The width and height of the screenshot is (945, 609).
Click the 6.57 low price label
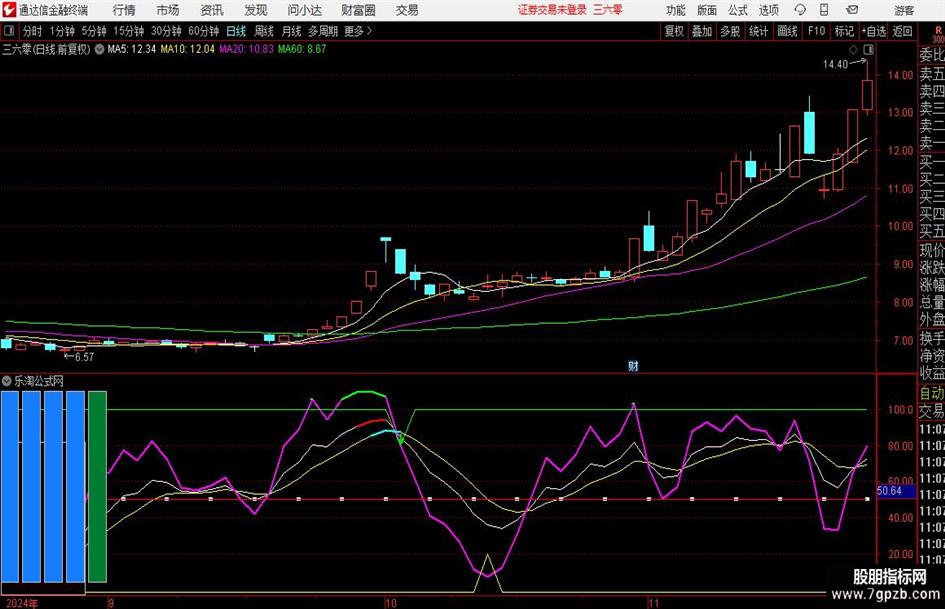tap(84, 357)
